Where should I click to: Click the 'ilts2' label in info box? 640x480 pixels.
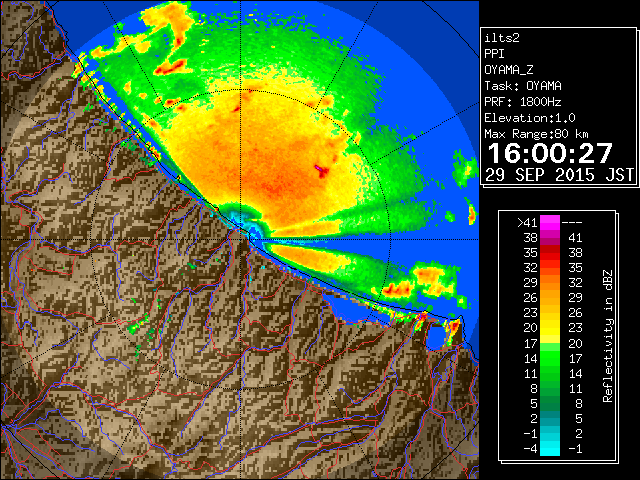502,38
